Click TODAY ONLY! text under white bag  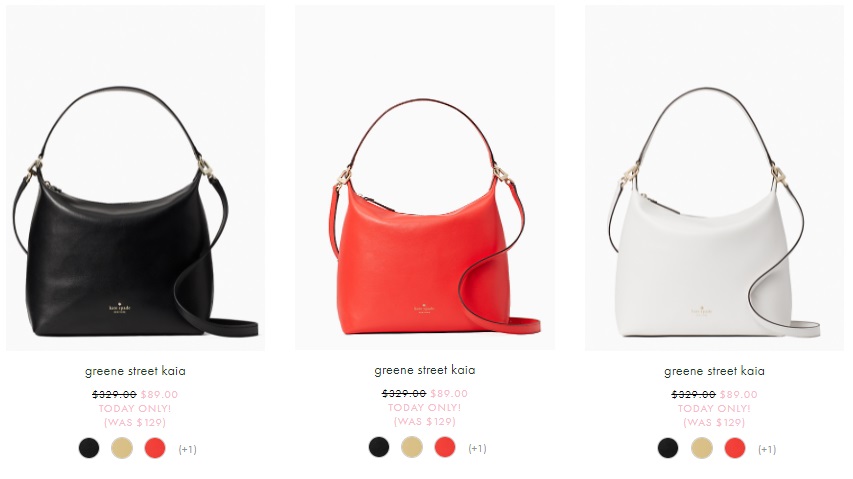tap(714, 408)
